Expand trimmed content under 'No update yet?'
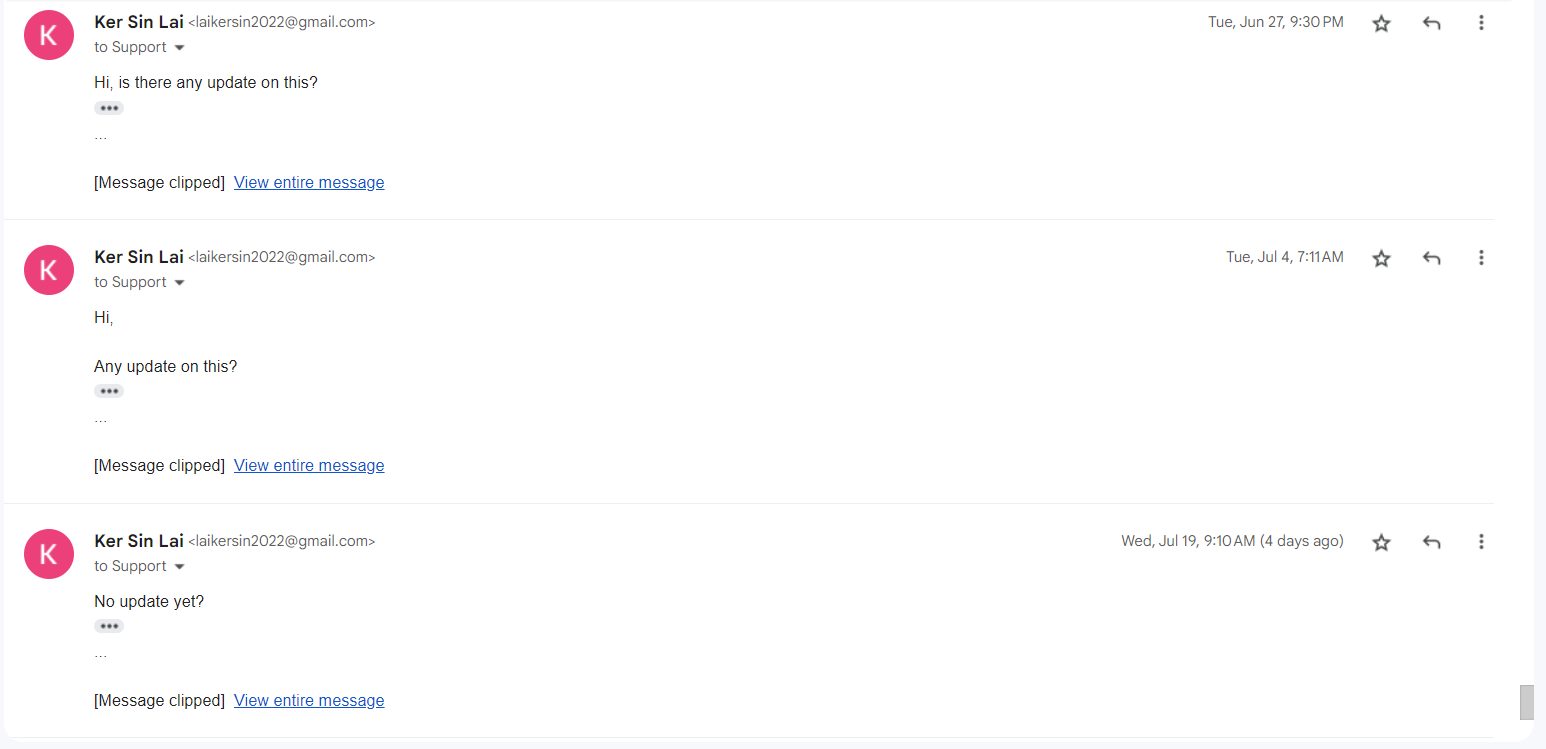1546x749 pixels. click(x=109, y=626)
